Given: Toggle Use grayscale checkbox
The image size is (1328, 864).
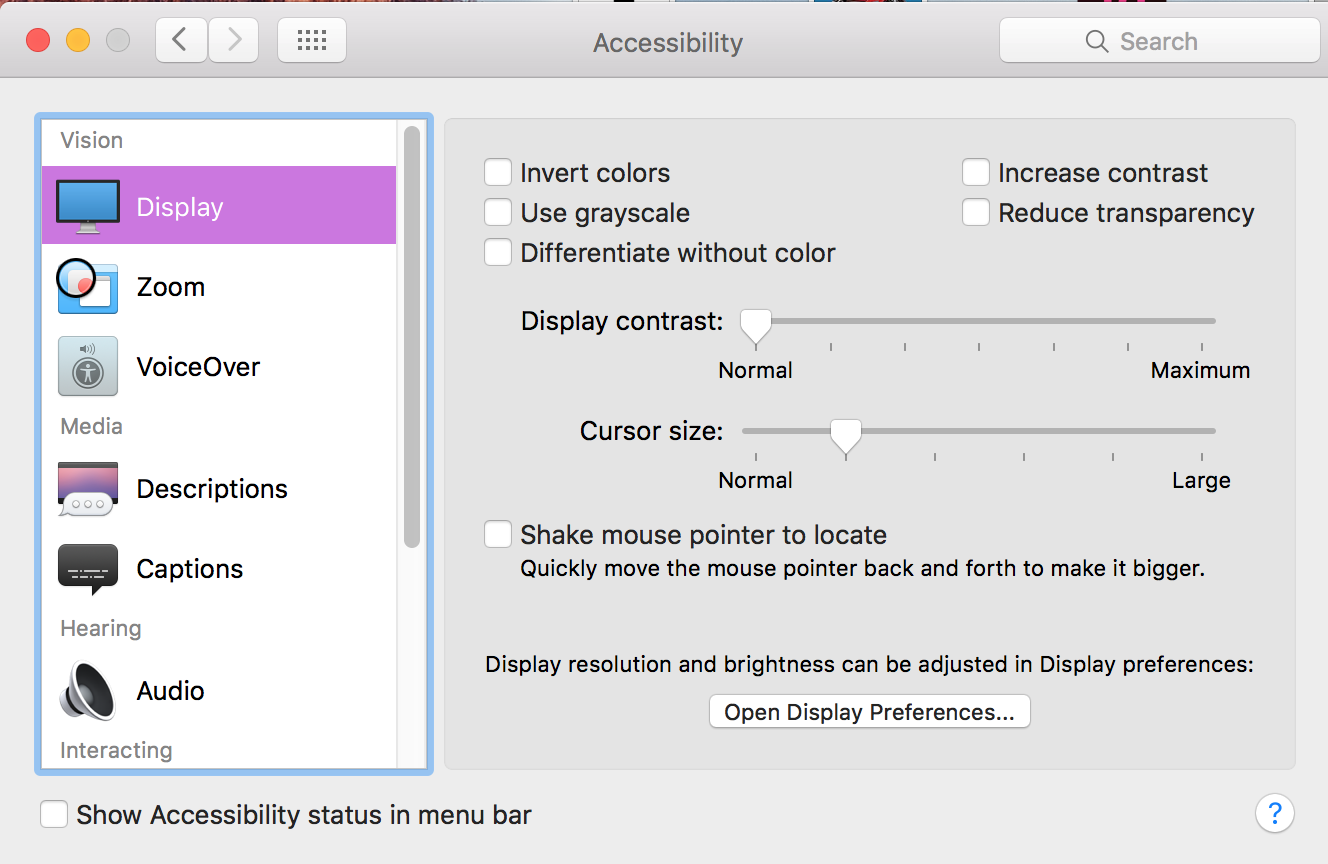Looking at the screenshot, I should [x=498, y=213].
